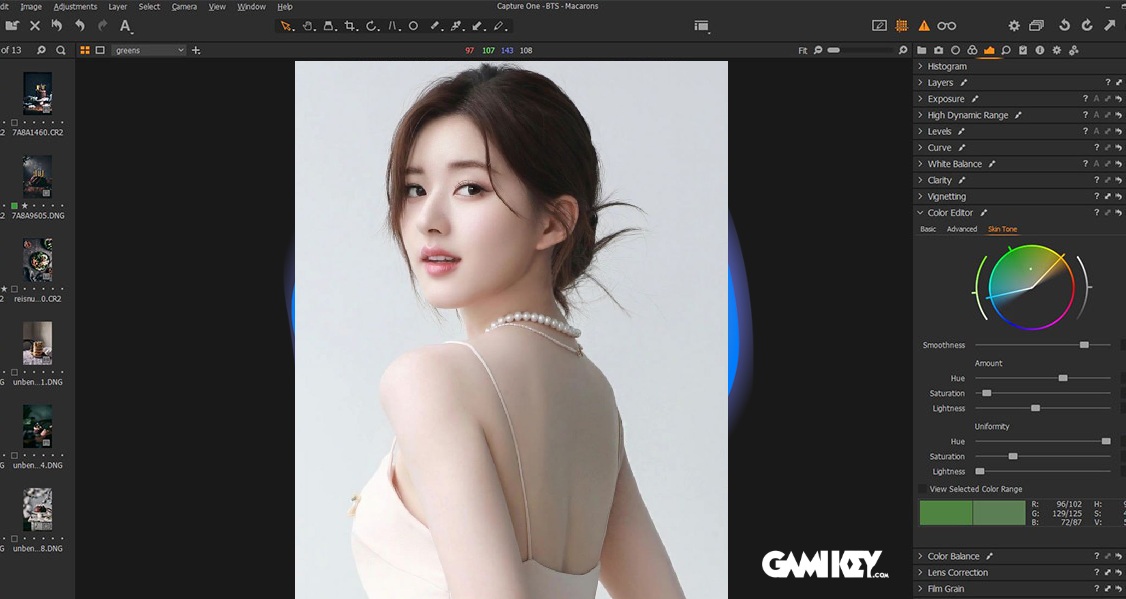Select the Crop tool

click(352, 27)
